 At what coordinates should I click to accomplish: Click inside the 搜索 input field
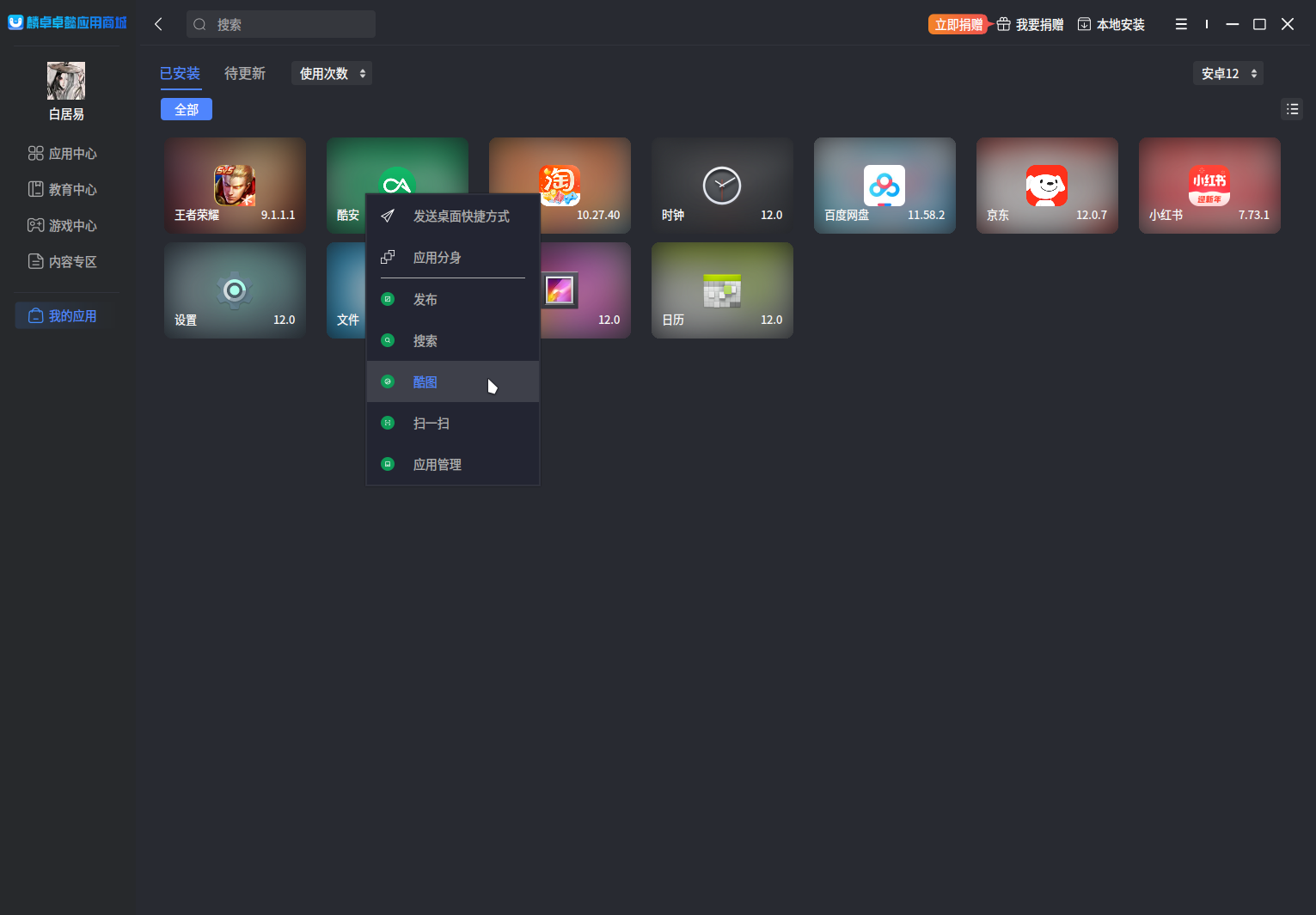coord(281,24)
